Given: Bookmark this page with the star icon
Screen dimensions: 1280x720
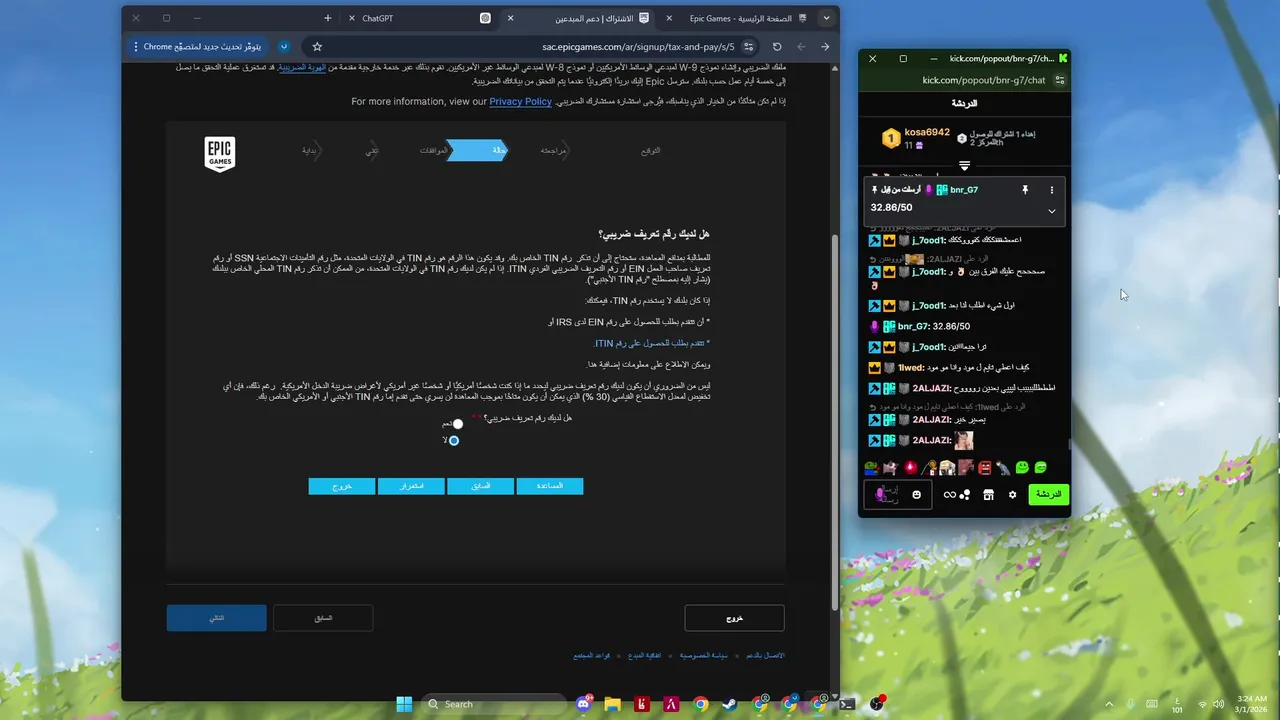Looking at the screenshot, I should tap(317, 46).
